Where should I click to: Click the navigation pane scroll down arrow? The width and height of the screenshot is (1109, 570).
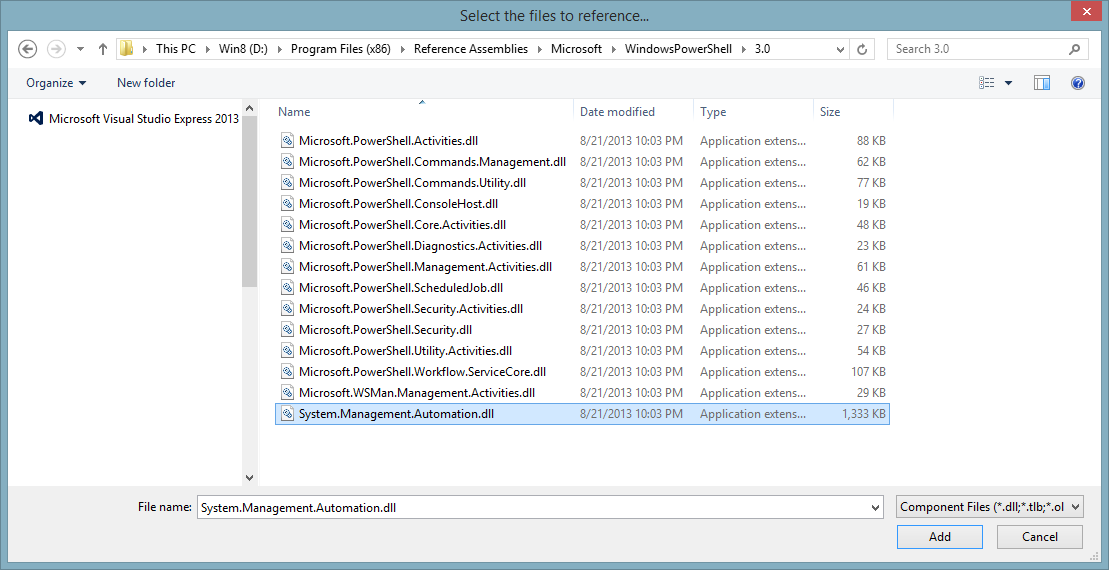tap(249, 478)
